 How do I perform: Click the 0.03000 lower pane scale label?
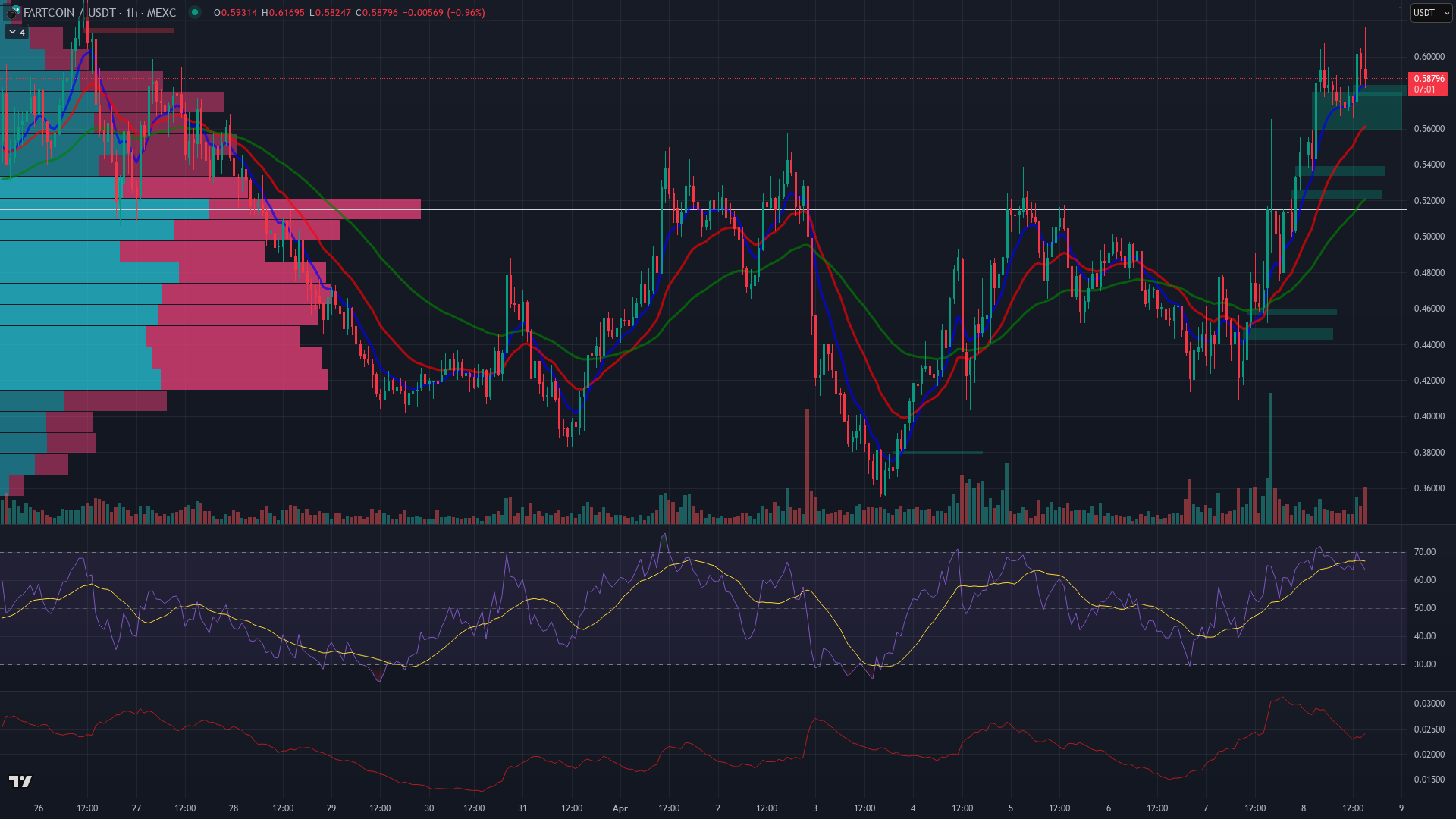pos(1429,704)
